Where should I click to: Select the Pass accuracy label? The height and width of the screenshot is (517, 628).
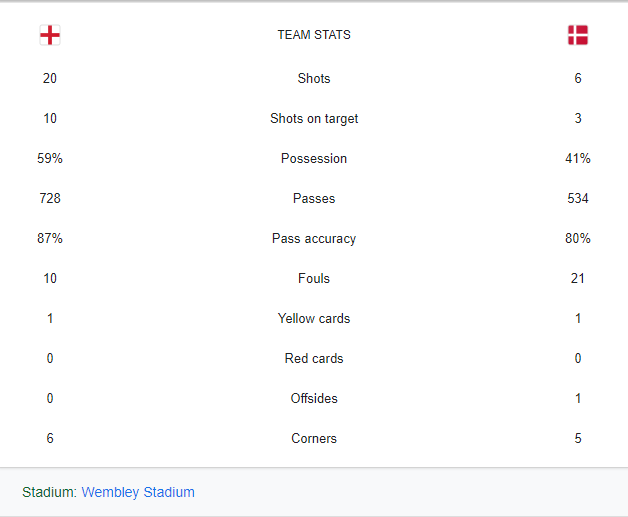point(314,239)
